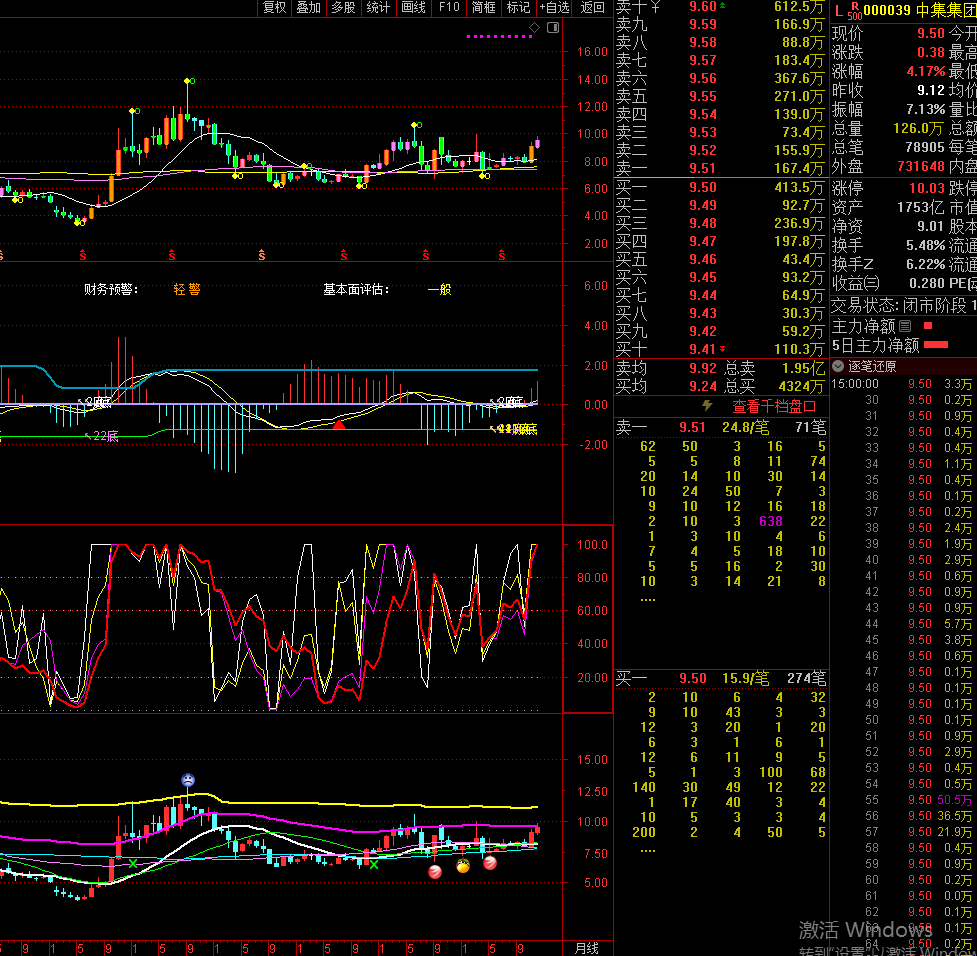Image resolution: width=977 pixels, height=956 pixels.
Task: Click the lightning bolt icon beside 查看千档盘口
Action: tap(707, 404)
